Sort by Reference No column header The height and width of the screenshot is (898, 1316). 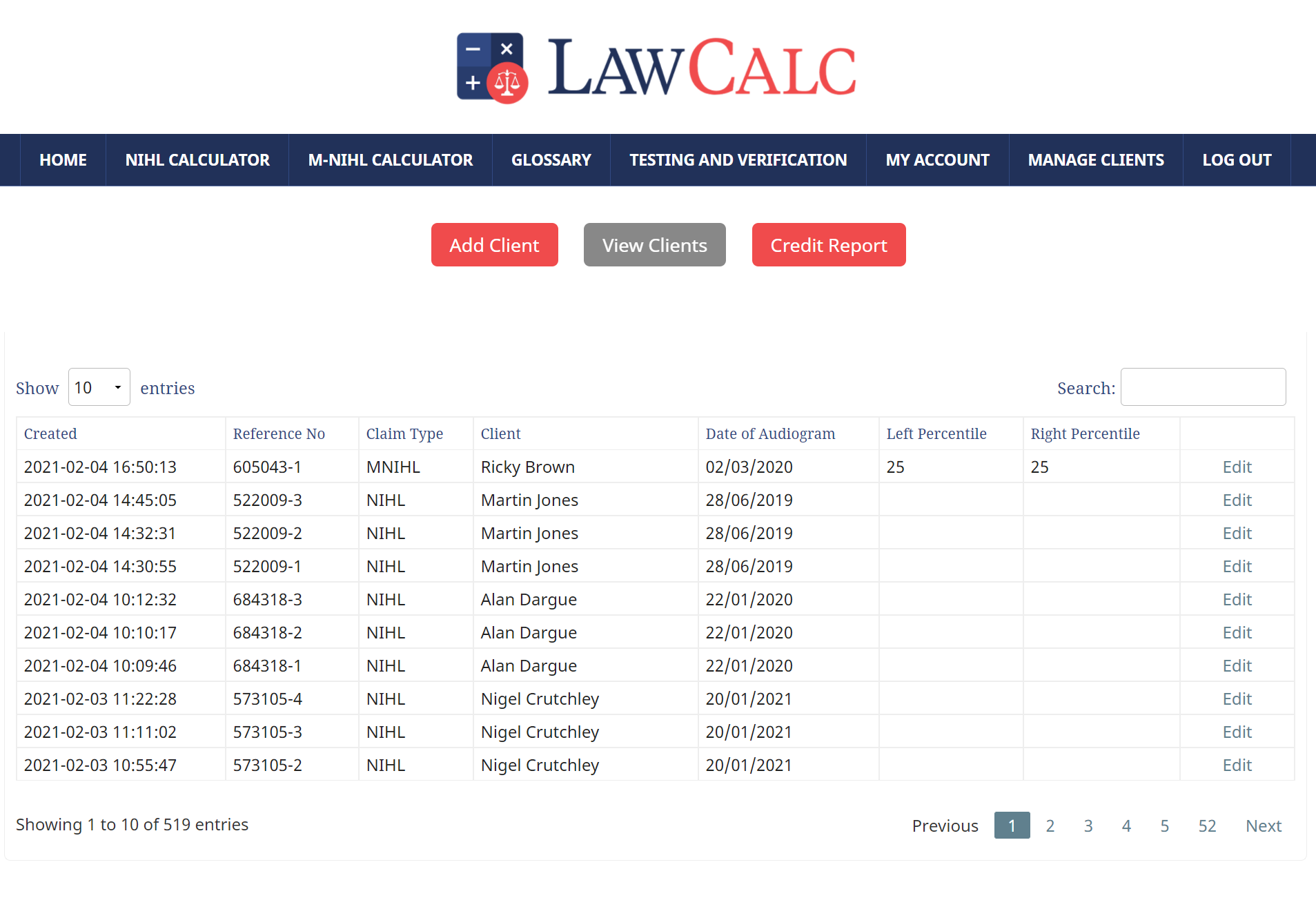(x=292, y=433)
